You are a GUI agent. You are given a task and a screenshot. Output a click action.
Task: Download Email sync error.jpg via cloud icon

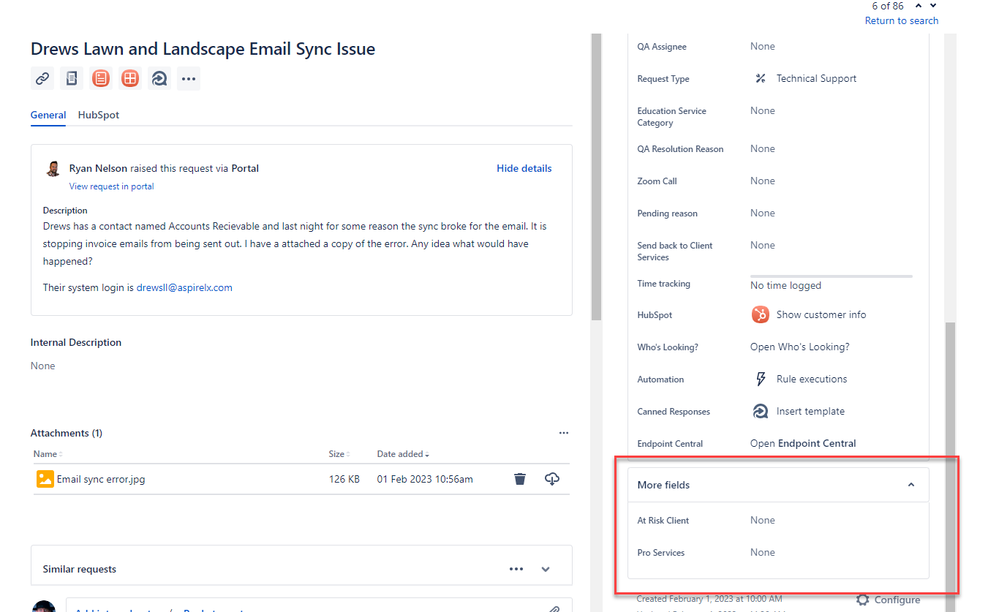coord(551,479)
